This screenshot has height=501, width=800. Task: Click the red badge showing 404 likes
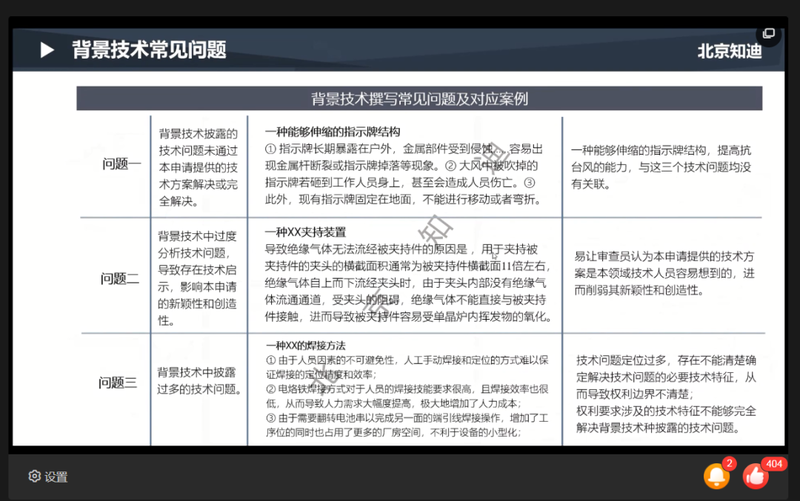(x=773, y=464)
